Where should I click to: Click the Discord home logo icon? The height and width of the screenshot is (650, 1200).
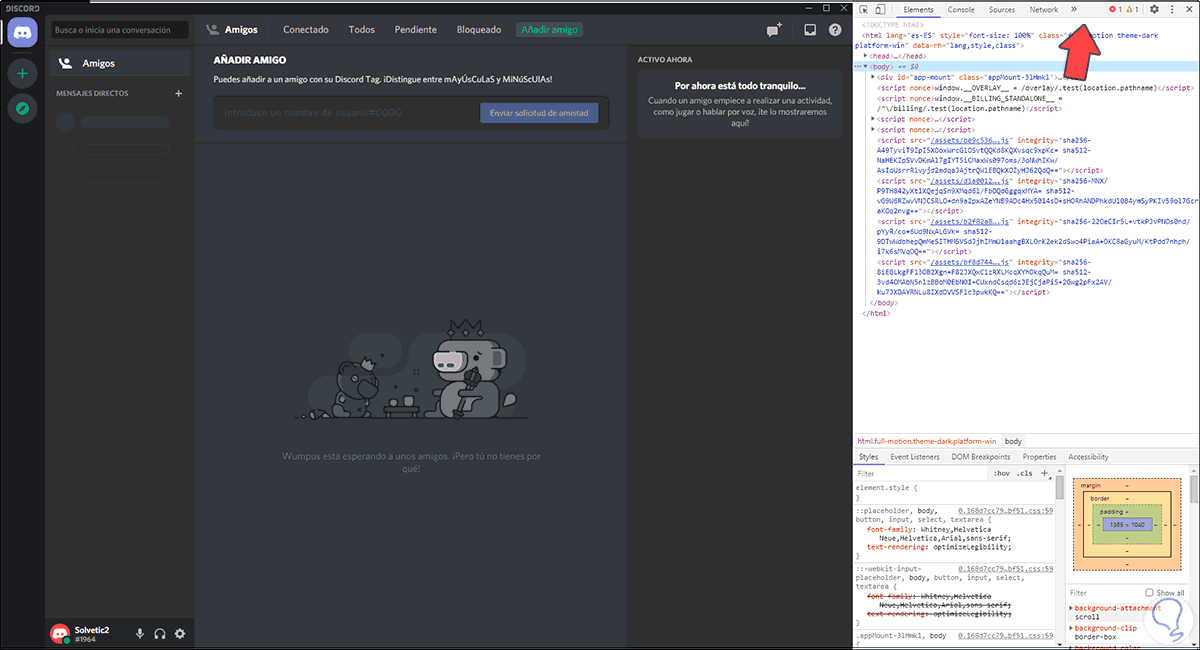[x=22, y=32]
